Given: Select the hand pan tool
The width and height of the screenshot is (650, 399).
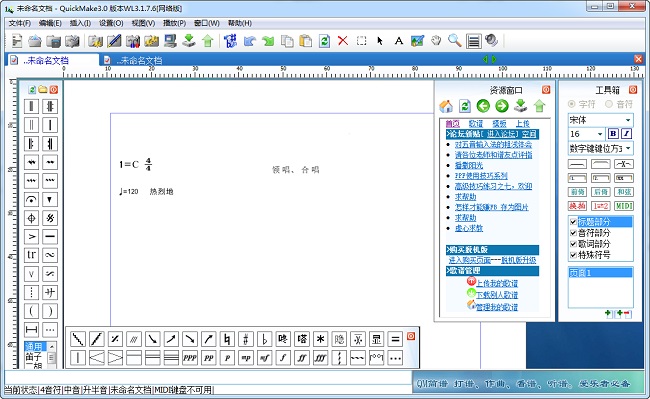Looking at the screenshot, I should [436, 41].
